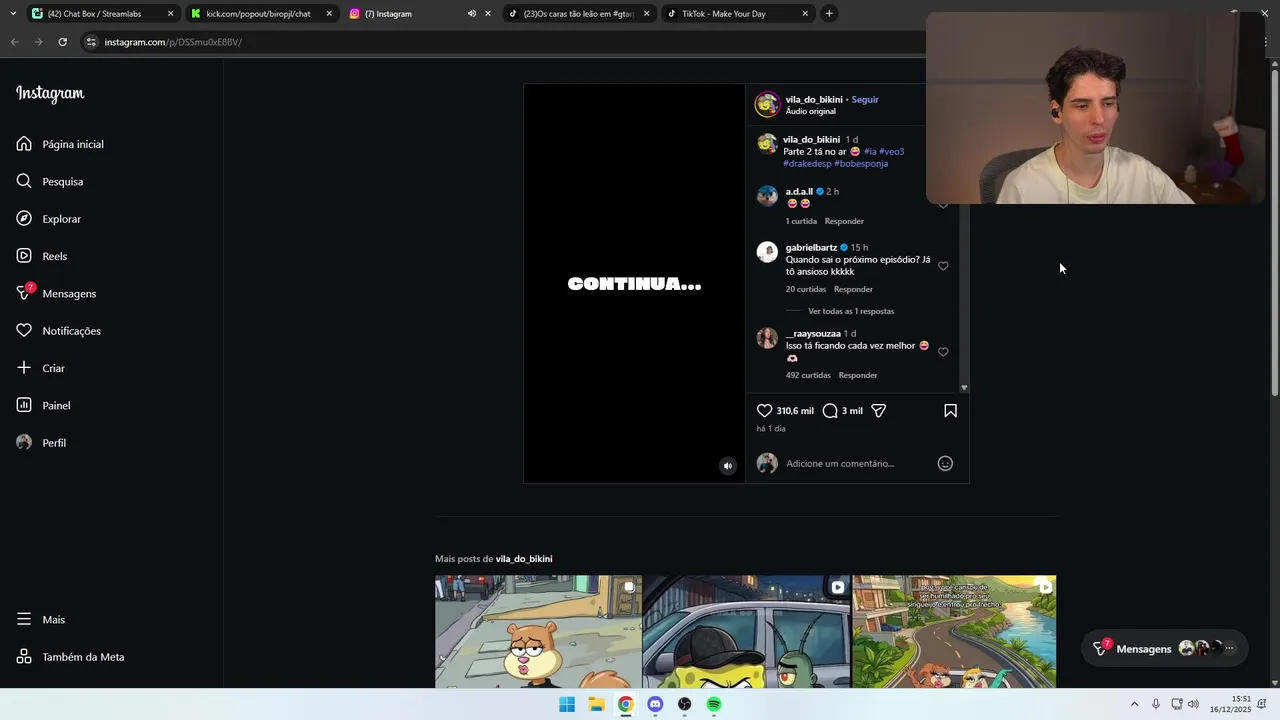Open __raaysouzaa profile avatar

point(767,338)
